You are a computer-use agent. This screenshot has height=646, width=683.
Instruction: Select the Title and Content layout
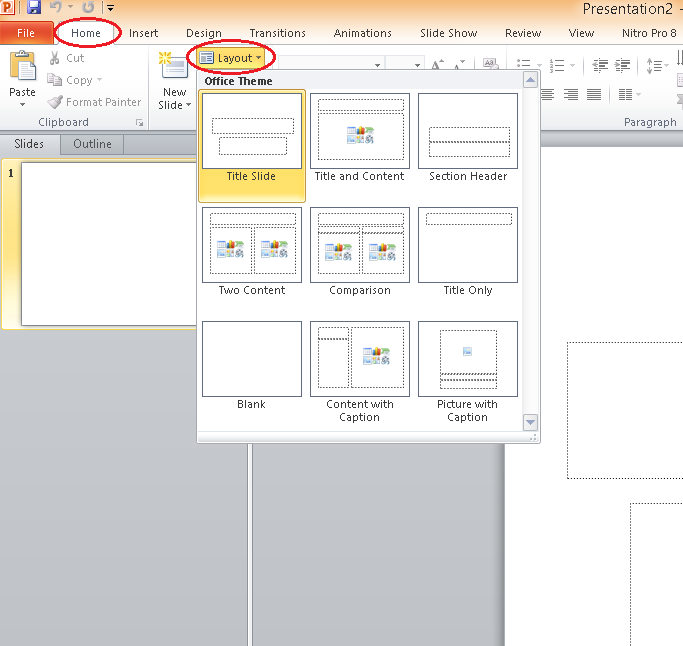click(x=359, y=132)
